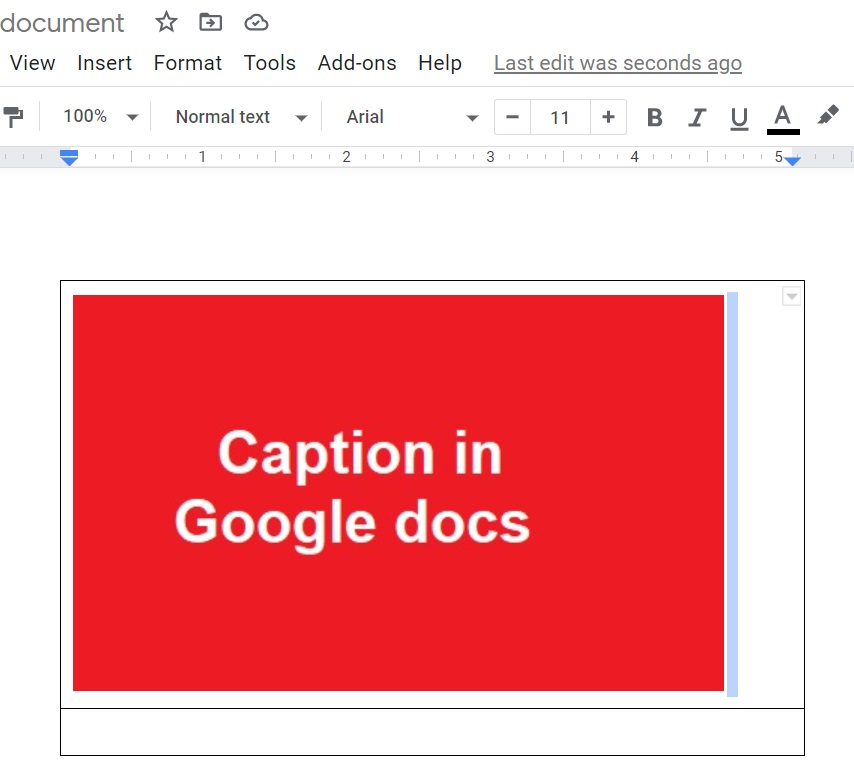
Task: Increase font size with plus button
Action: tap(608, 117)
